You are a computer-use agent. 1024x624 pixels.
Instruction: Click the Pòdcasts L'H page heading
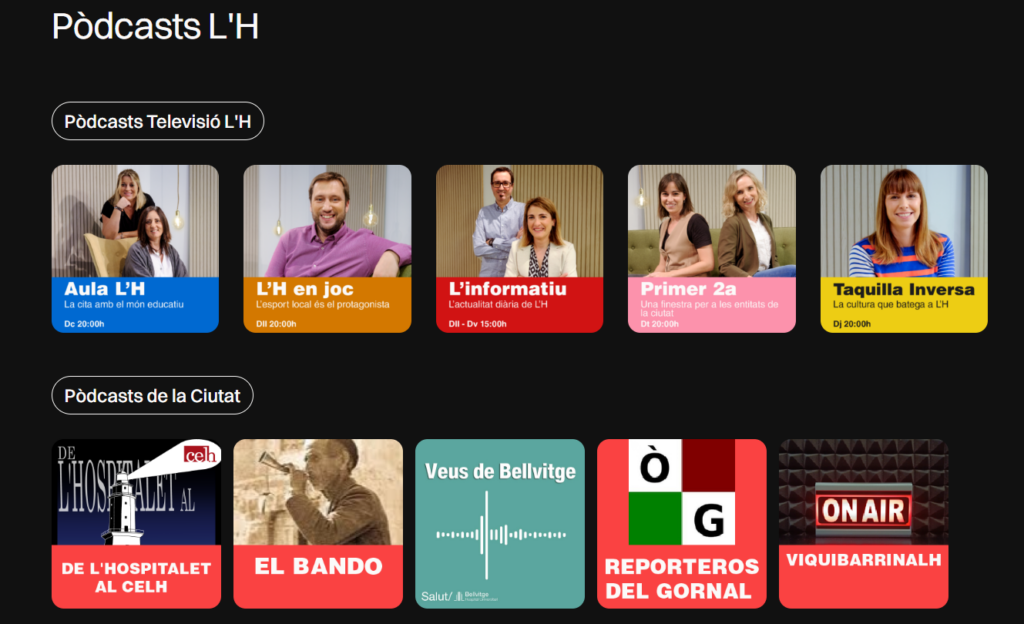155,26
